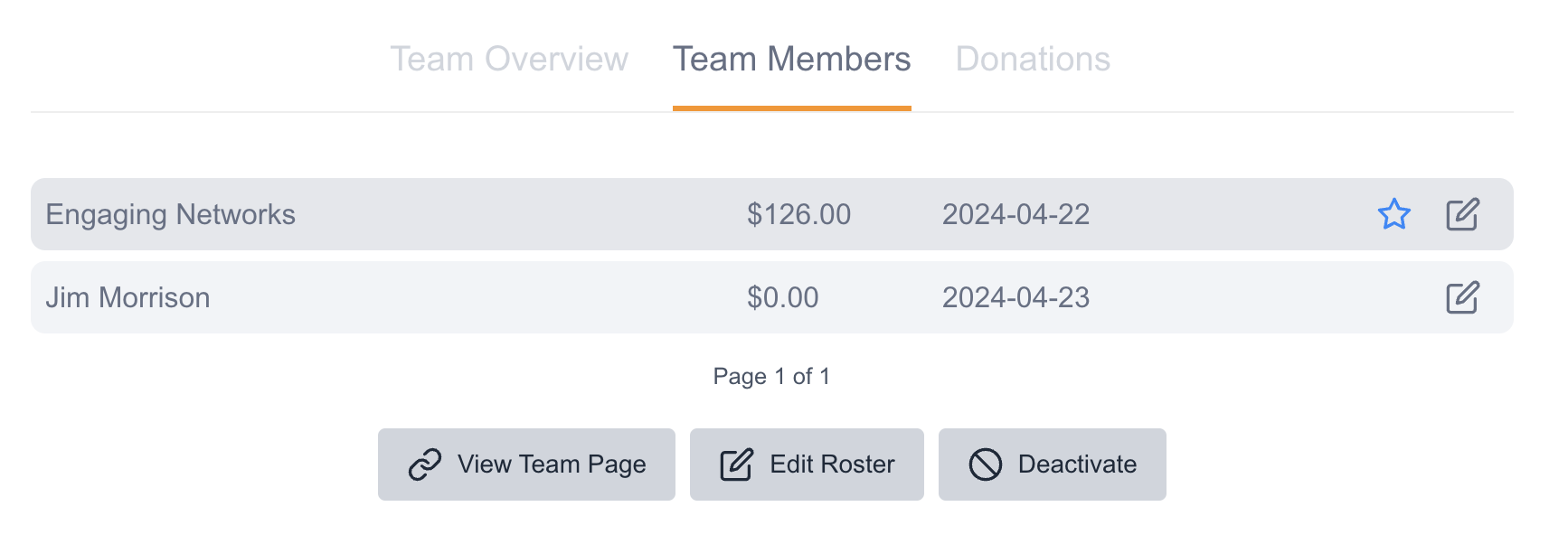1568x544 pixels.
Task: Click the blue star icon for Engaging Networks
Action: (x=1393, y=214)
